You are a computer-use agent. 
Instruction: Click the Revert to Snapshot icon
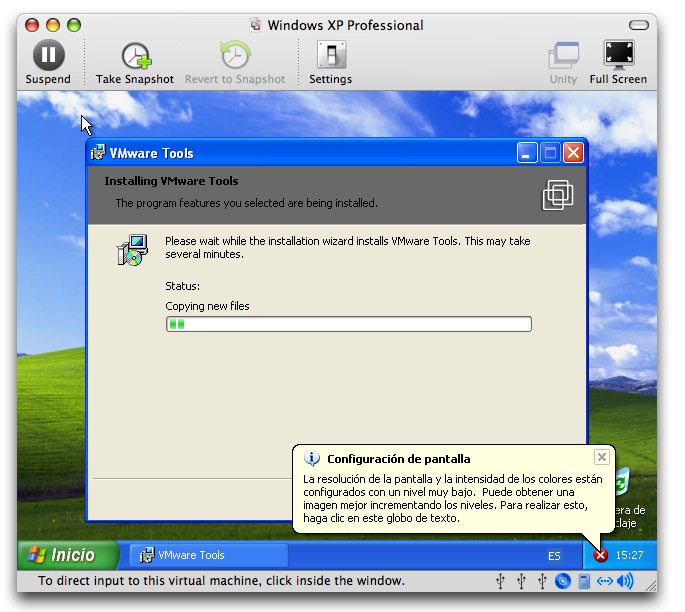(x=235, y=55)
